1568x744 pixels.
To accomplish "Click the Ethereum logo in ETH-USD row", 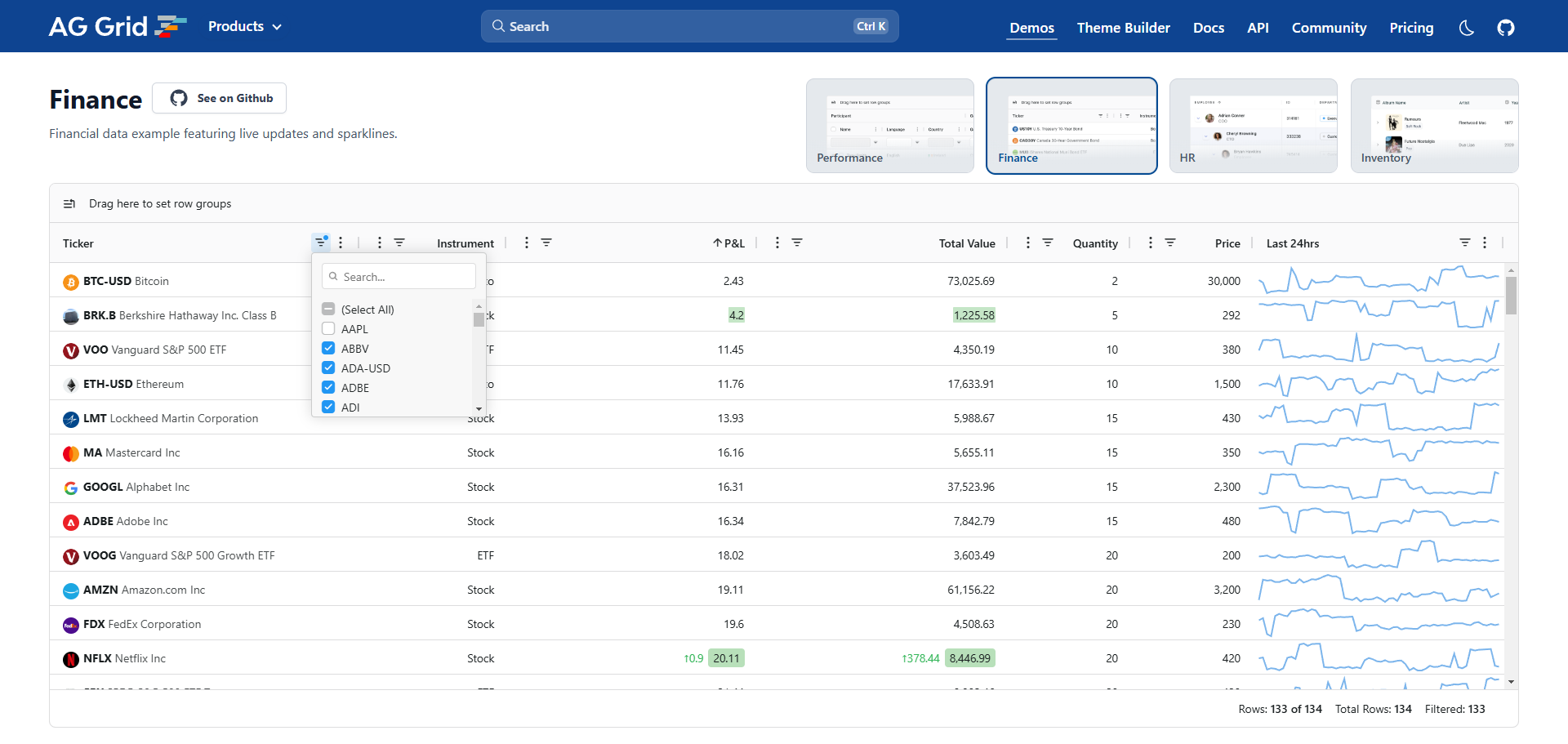I will [71, 385].
